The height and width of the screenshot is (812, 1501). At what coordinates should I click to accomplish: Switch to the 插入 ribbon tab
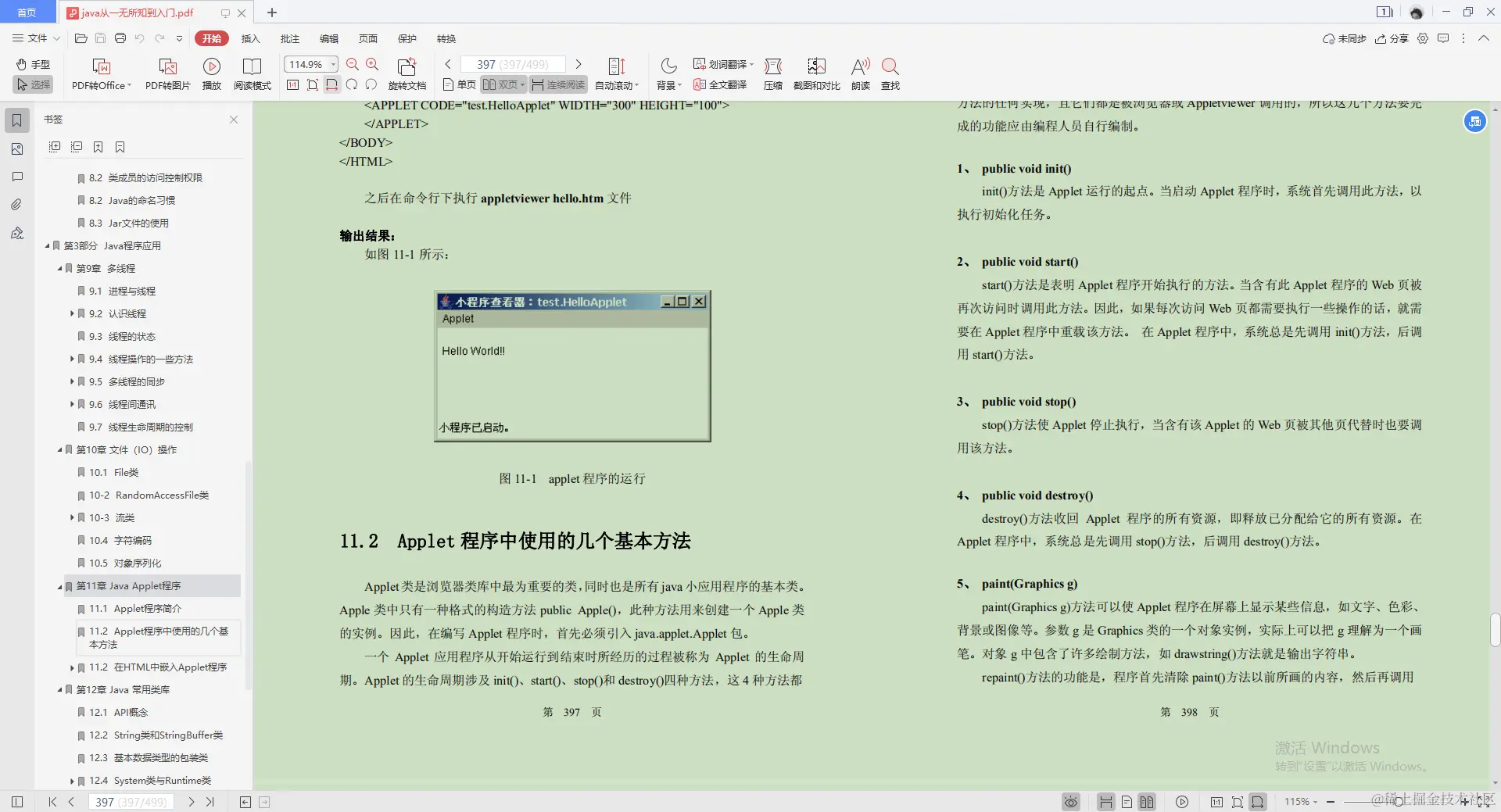[250, 38]
